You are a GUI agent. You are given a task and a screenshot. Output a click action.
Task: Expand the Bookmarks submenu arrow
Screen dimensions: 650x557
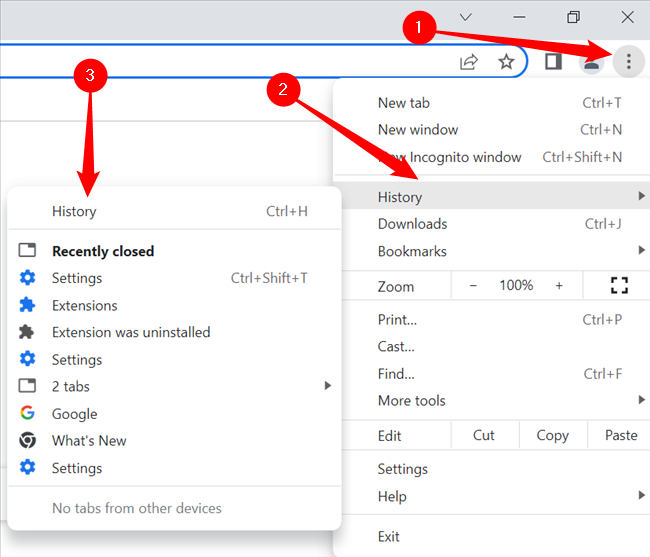[641, 250]
